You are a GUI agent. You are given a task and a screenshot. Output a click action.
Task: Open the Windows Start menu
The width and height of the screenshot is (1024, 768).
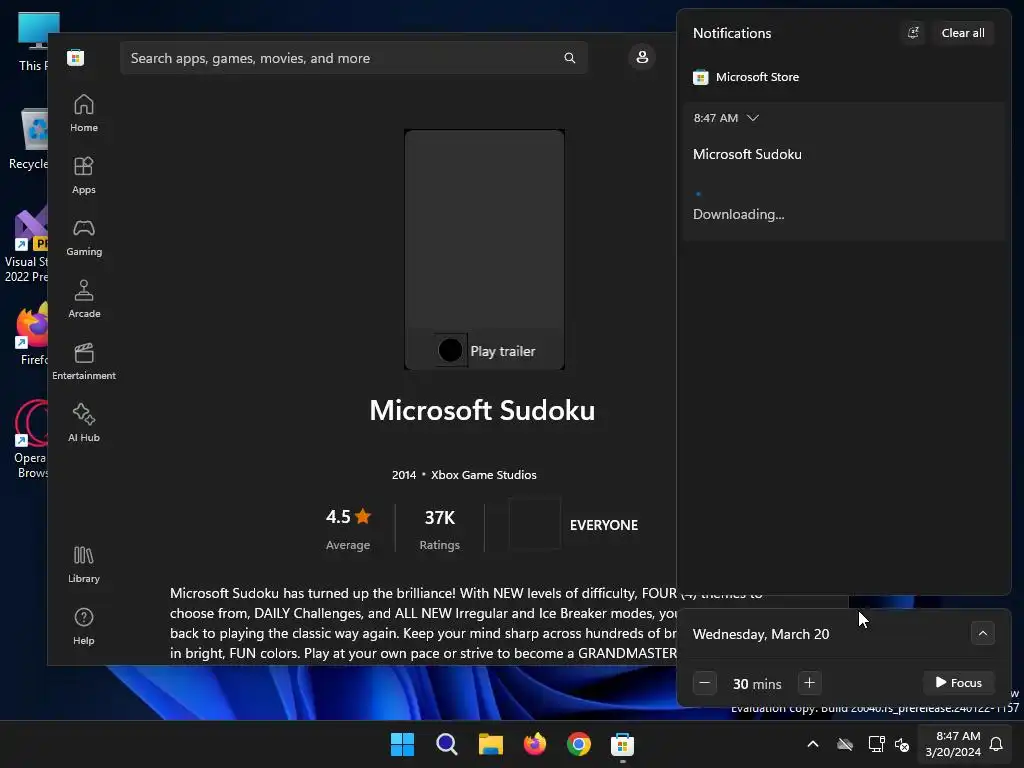pos(402,744)
